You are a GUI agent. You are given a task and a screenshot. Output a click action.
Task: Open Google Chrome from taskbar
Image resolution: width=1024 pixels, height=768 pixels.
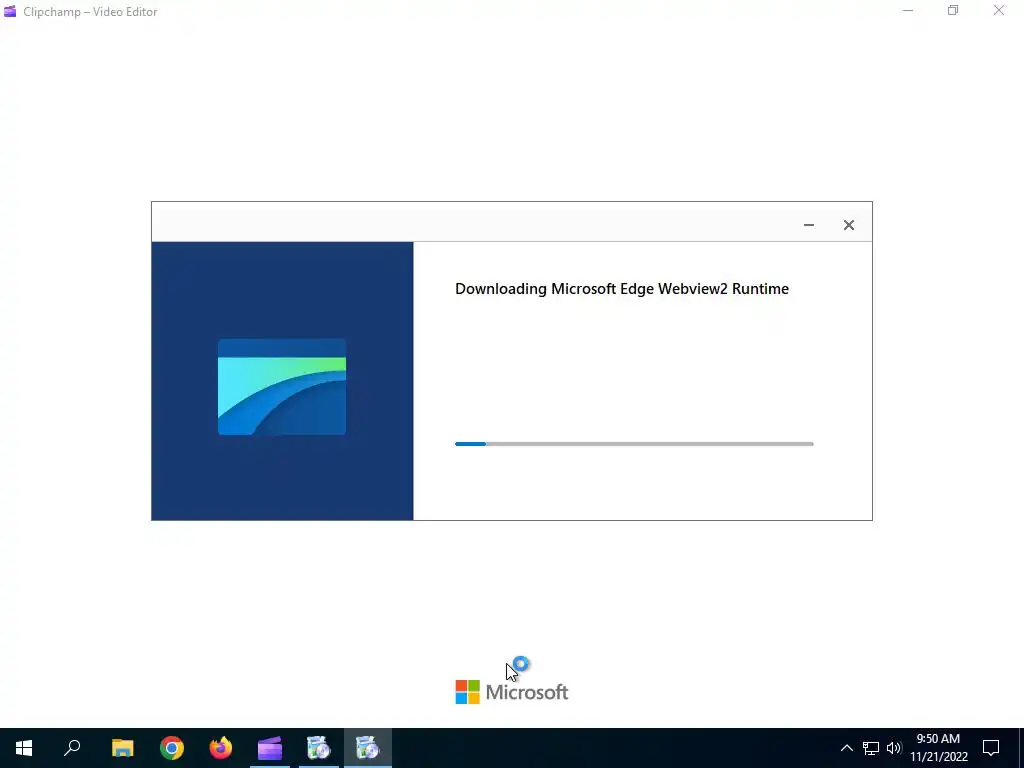tap(172, 748)
